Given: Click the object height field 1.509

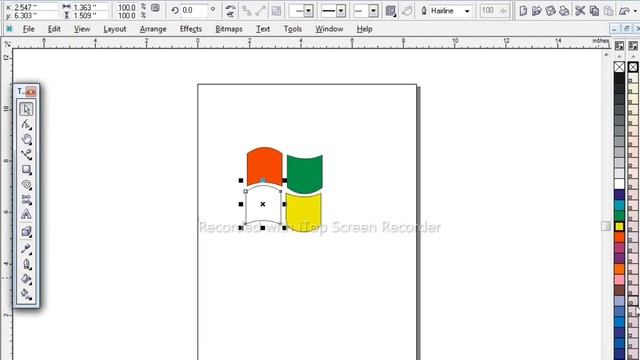Looking at the screenshot, I should pyautogui.click(x=90, y=16).
